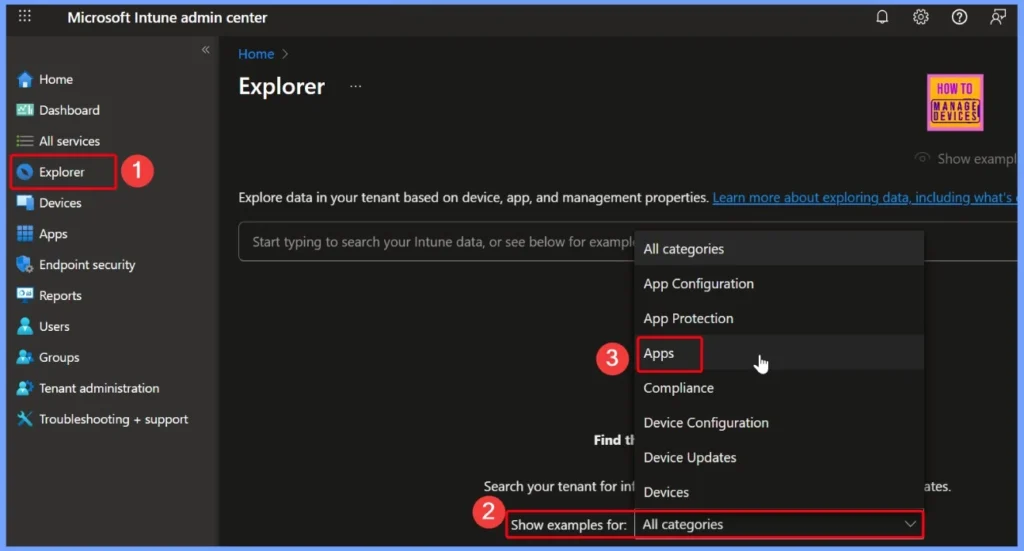1024x551 pixels.
Task: Click the How To Manage Devices logo
Action: coord(955,102)
